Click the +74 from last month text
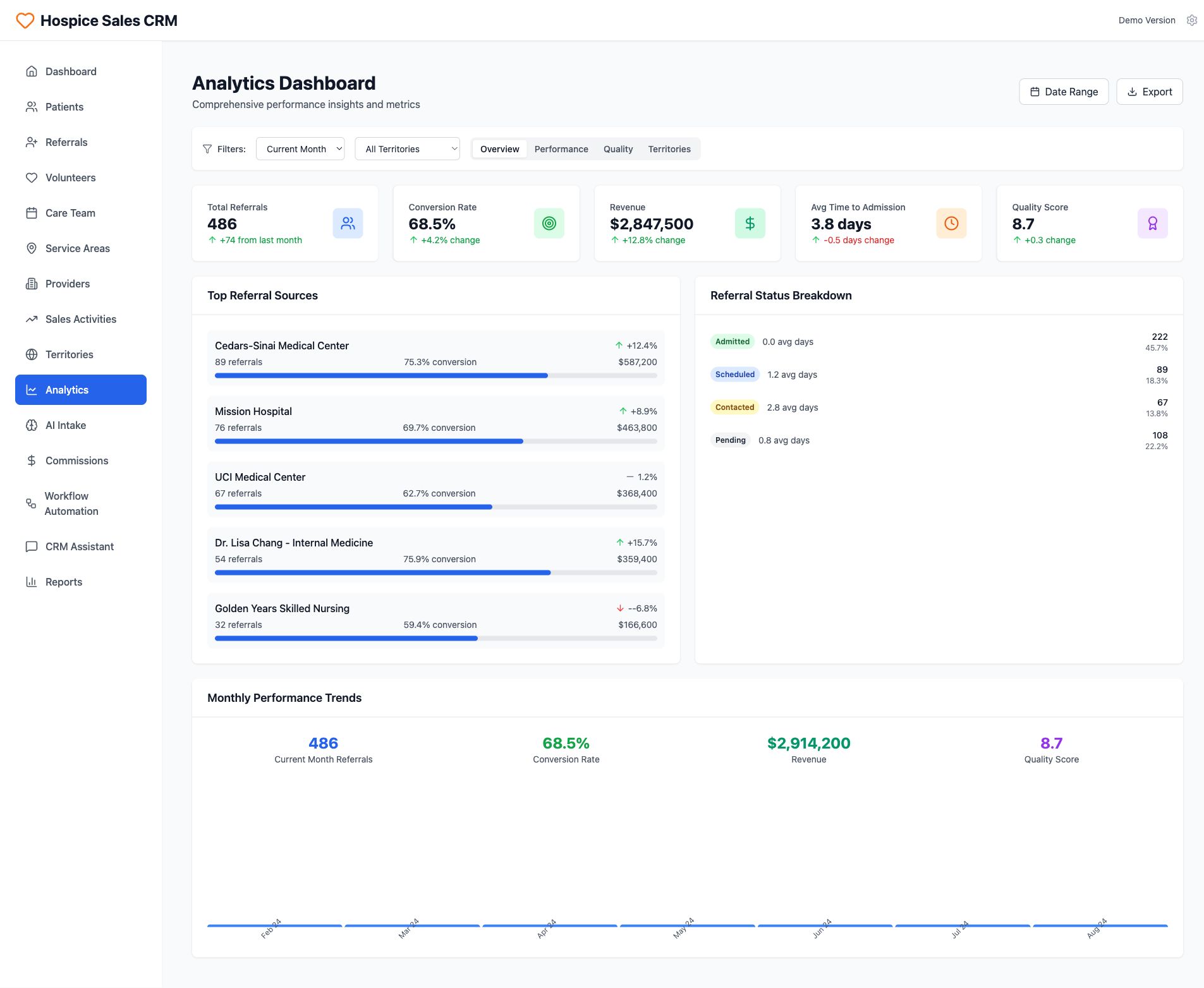The width and height of the screenshot is (1204, 988). [261, 240]
